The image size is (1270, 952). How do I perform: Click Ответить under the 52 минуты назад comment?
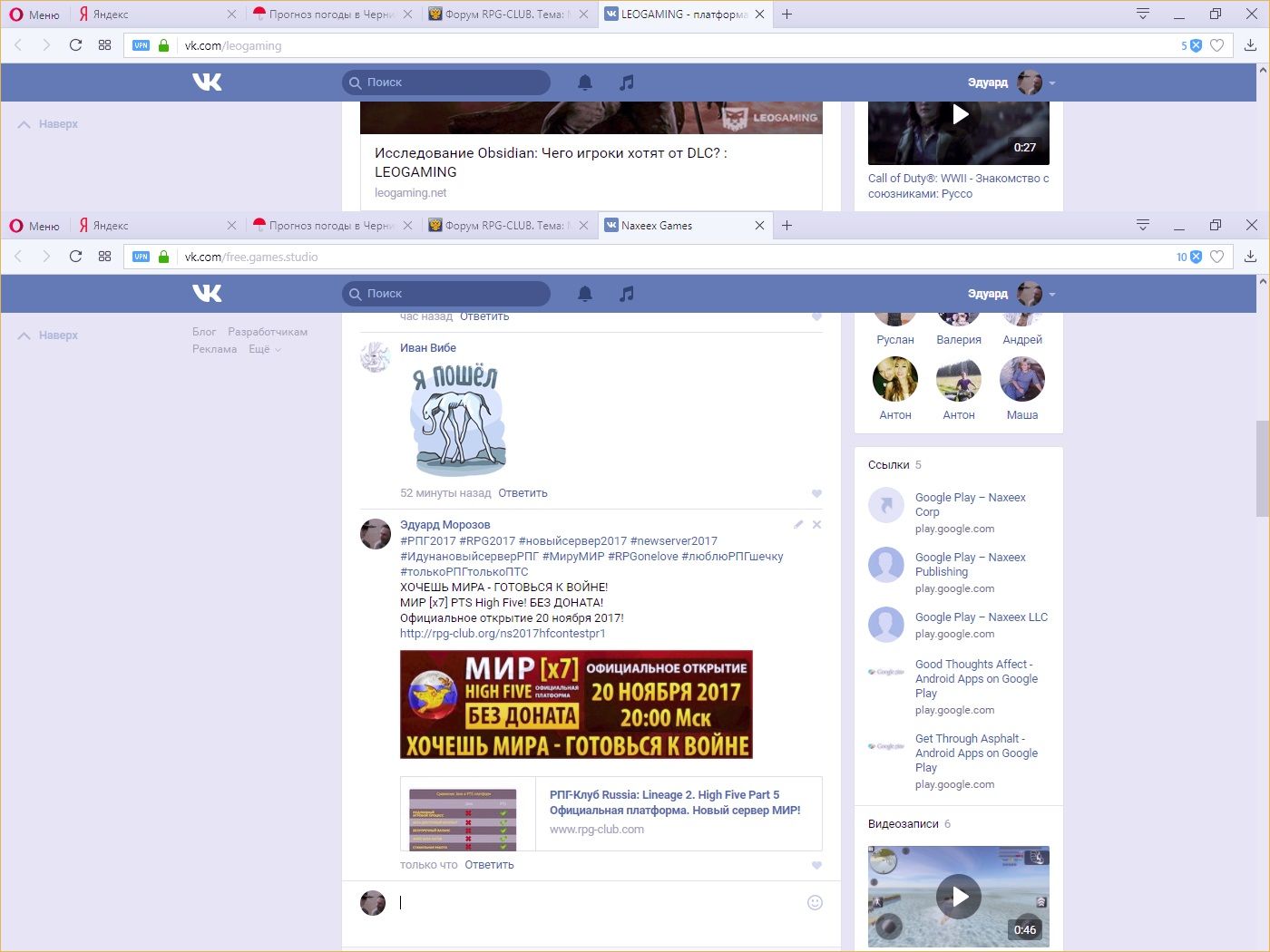coord(523,493)
